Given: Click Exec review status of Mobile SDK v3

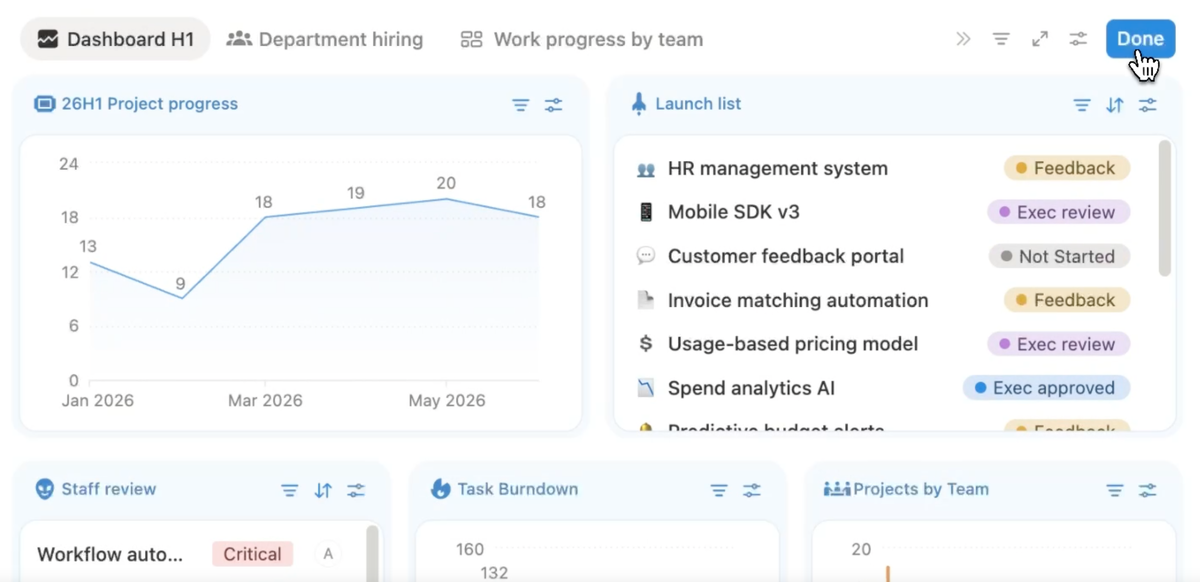Looking at the screenshot, I should (1058, 212).
